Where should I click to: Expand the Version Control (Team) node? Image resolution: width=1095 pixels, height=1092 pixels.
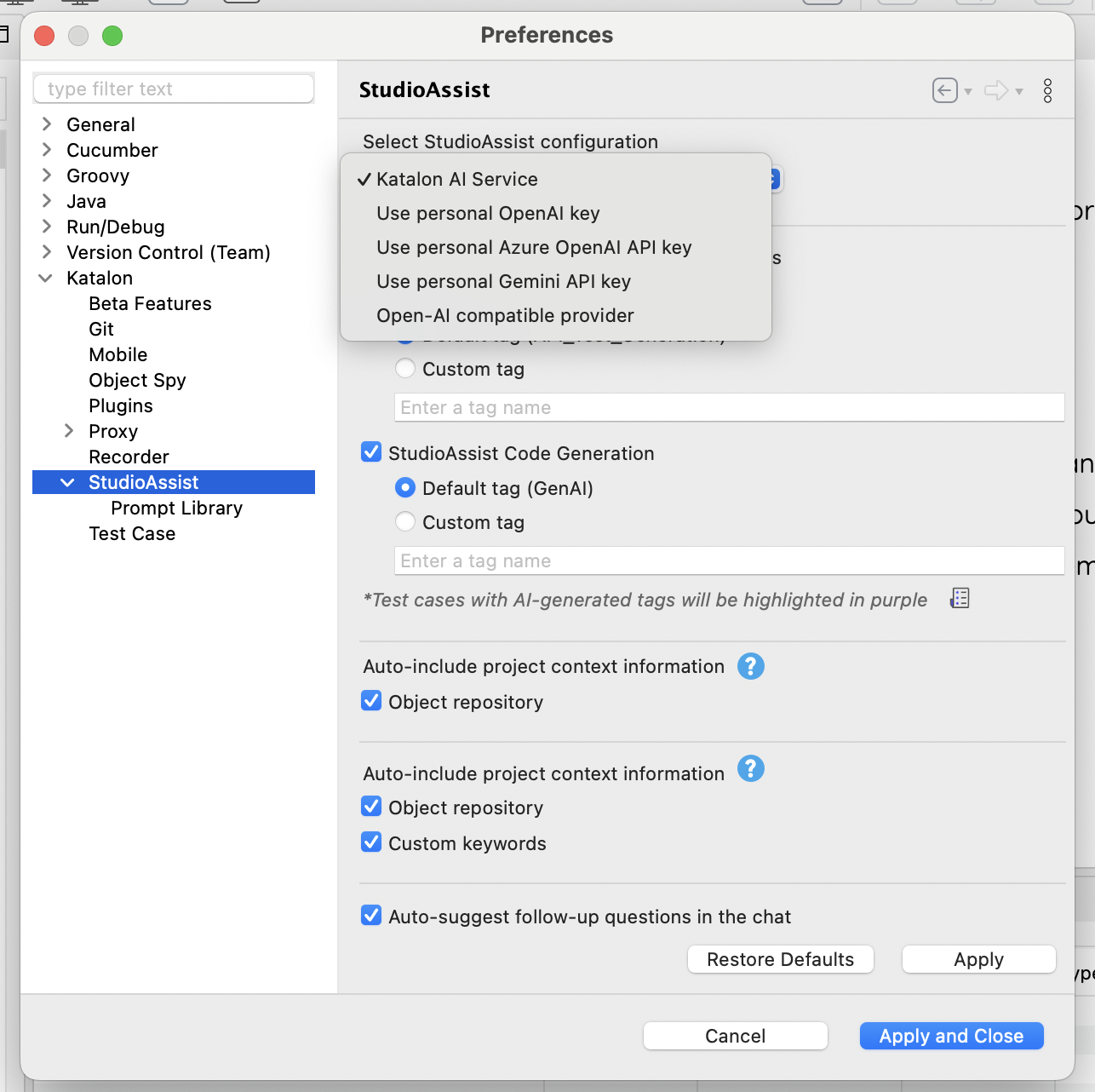pyautogui.click(x=47, y=252)
